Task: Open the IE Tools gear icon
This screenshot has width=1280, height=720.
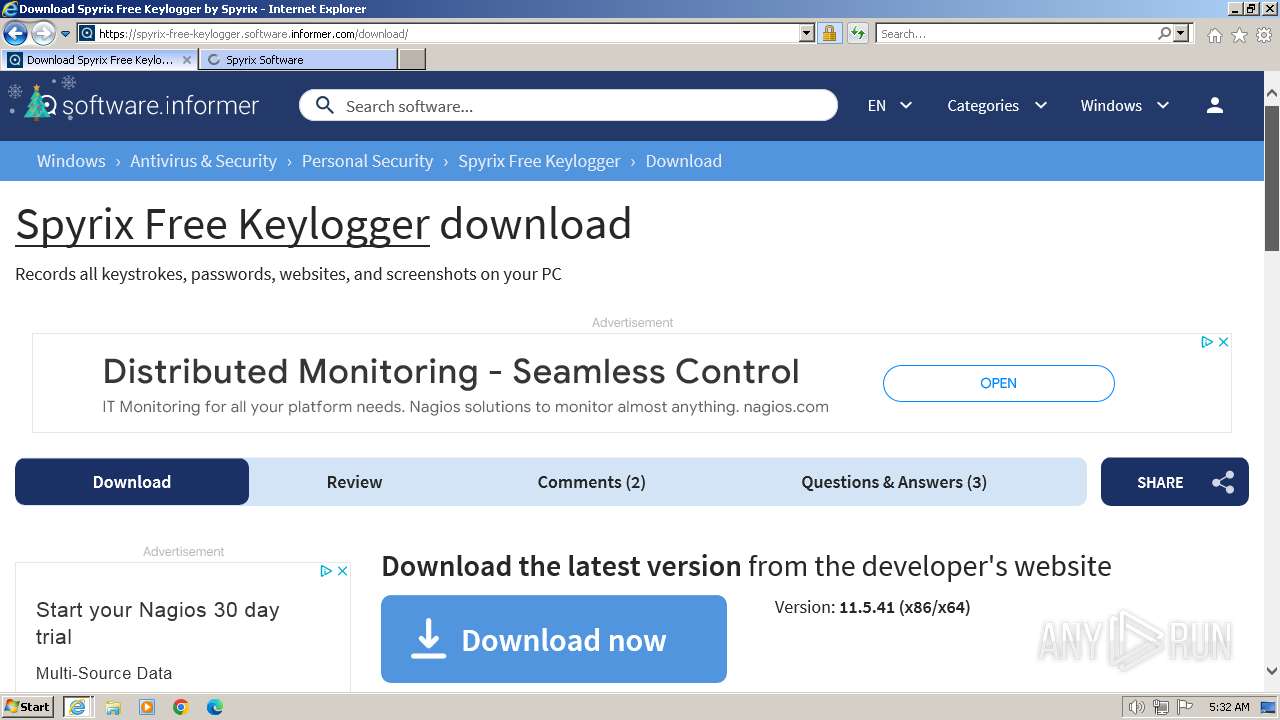Action: (1264, 35)
